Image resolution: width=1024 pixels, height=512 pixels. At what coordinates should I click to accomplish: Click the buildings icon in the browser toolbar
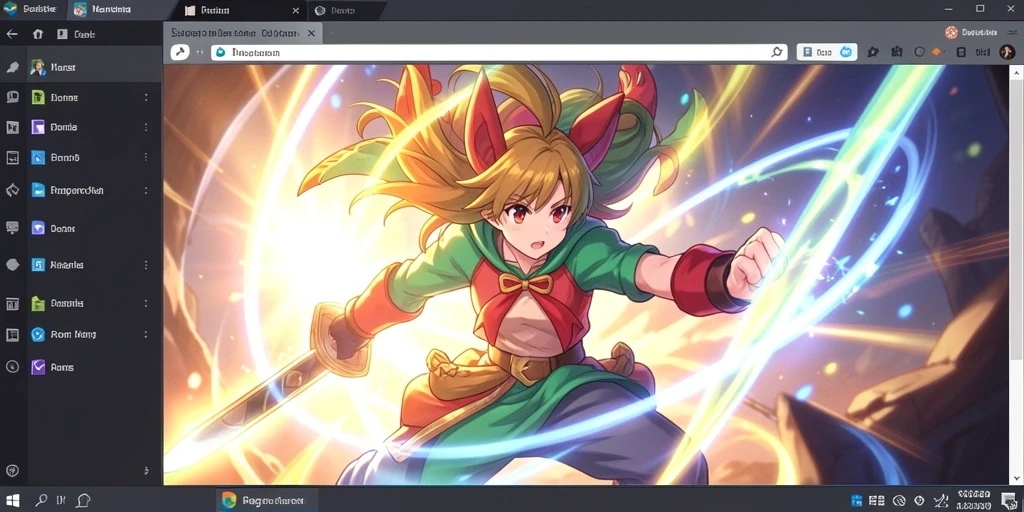(896, 52)
